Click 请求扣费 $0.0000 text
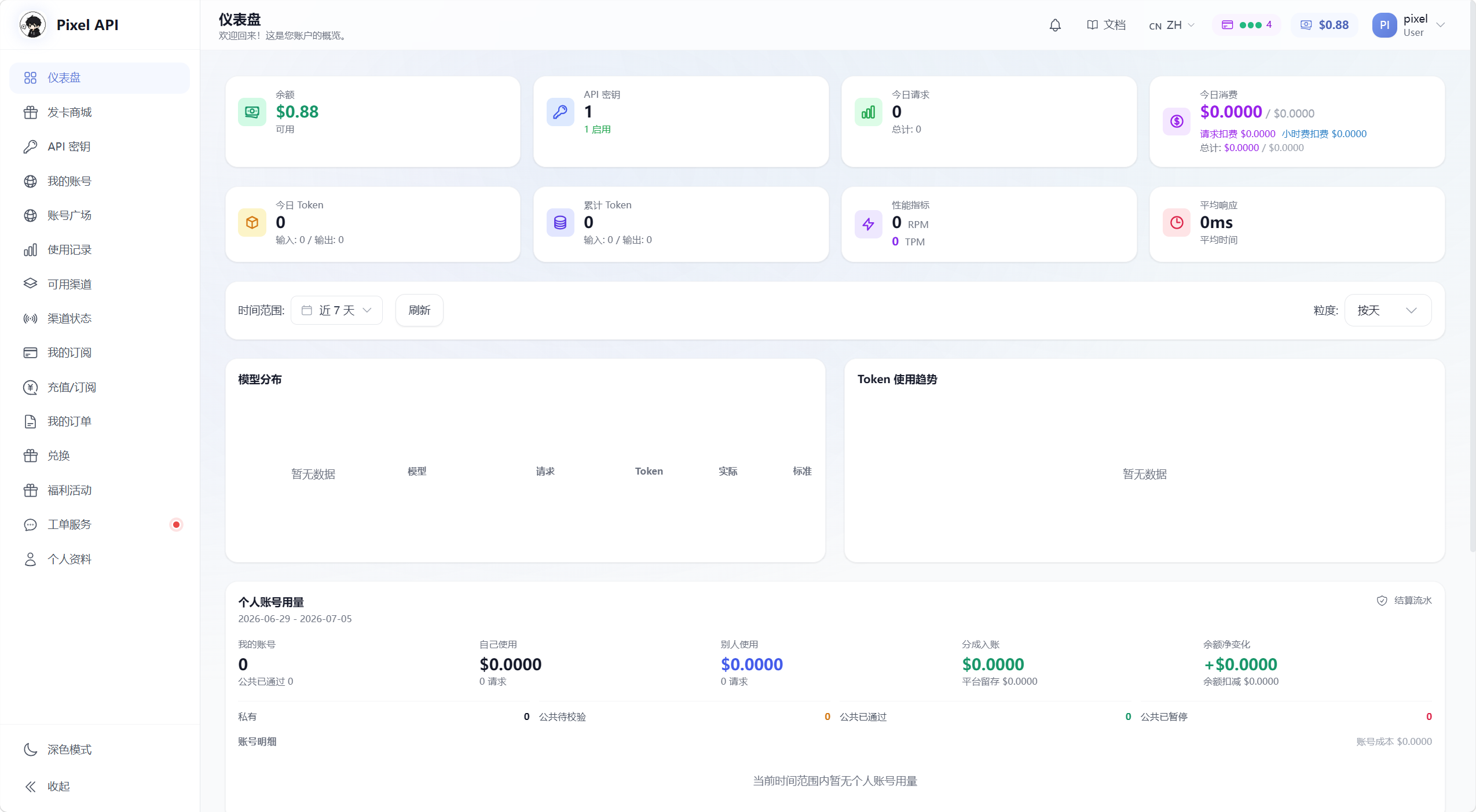 pyautogui.click(x=1237, y=134)
